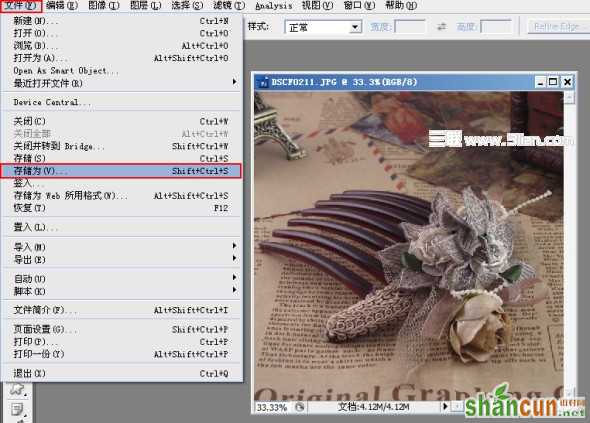Click the 宽度 input field
The width and height of the screenshot is (590, 423).
click(410, 27)
